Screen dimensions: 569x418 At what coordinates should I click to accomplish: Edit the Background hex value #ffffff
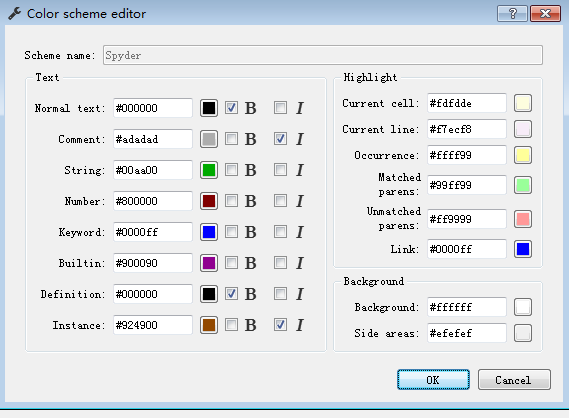tap(467, 307)
